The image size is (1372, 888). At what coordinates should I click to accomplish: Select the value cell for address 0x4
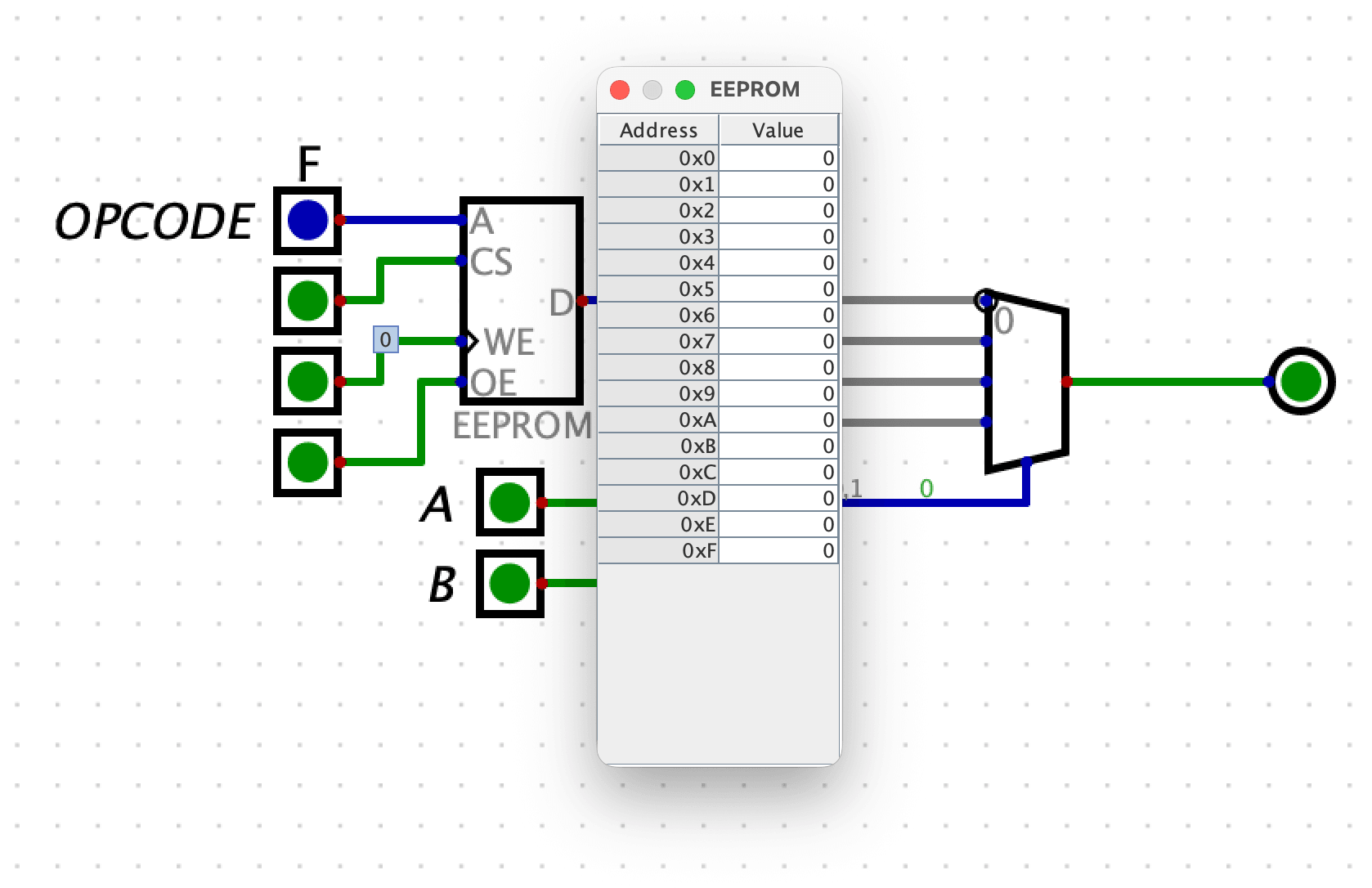click(778, 262)
